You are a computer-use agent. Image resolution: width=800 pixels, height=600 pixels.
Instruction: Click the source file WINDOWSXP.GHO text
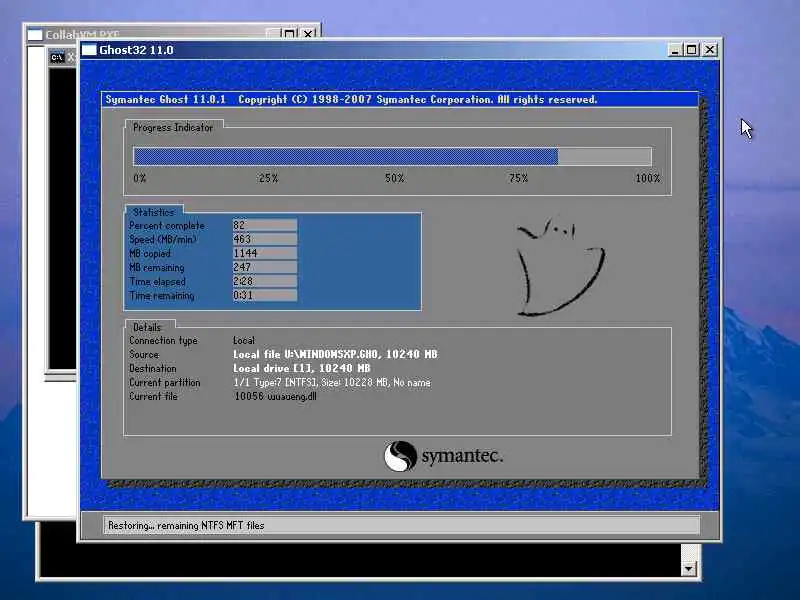click(x=335, y=354)
